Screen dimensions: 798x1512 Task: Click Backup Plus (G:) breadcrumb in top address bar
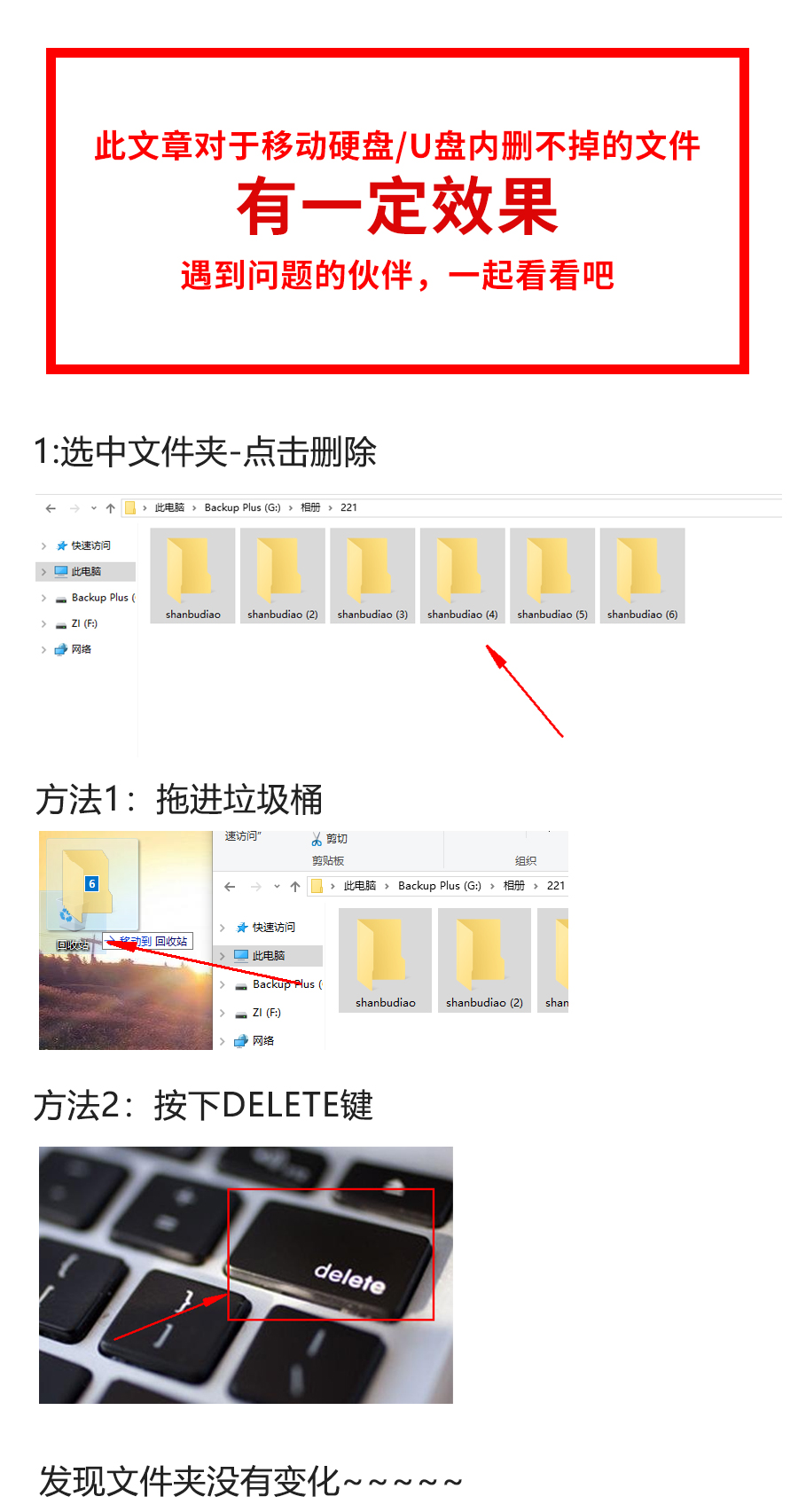coord(242,508)
